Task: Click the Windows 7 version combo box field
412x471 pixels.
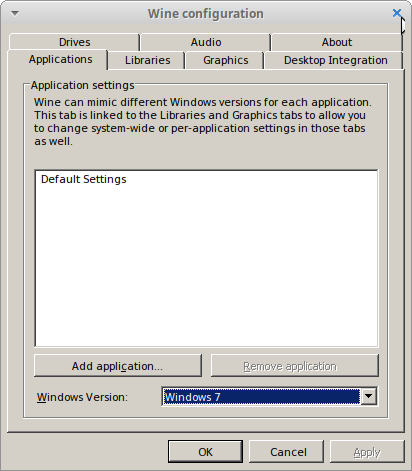Action: (262, 397)
